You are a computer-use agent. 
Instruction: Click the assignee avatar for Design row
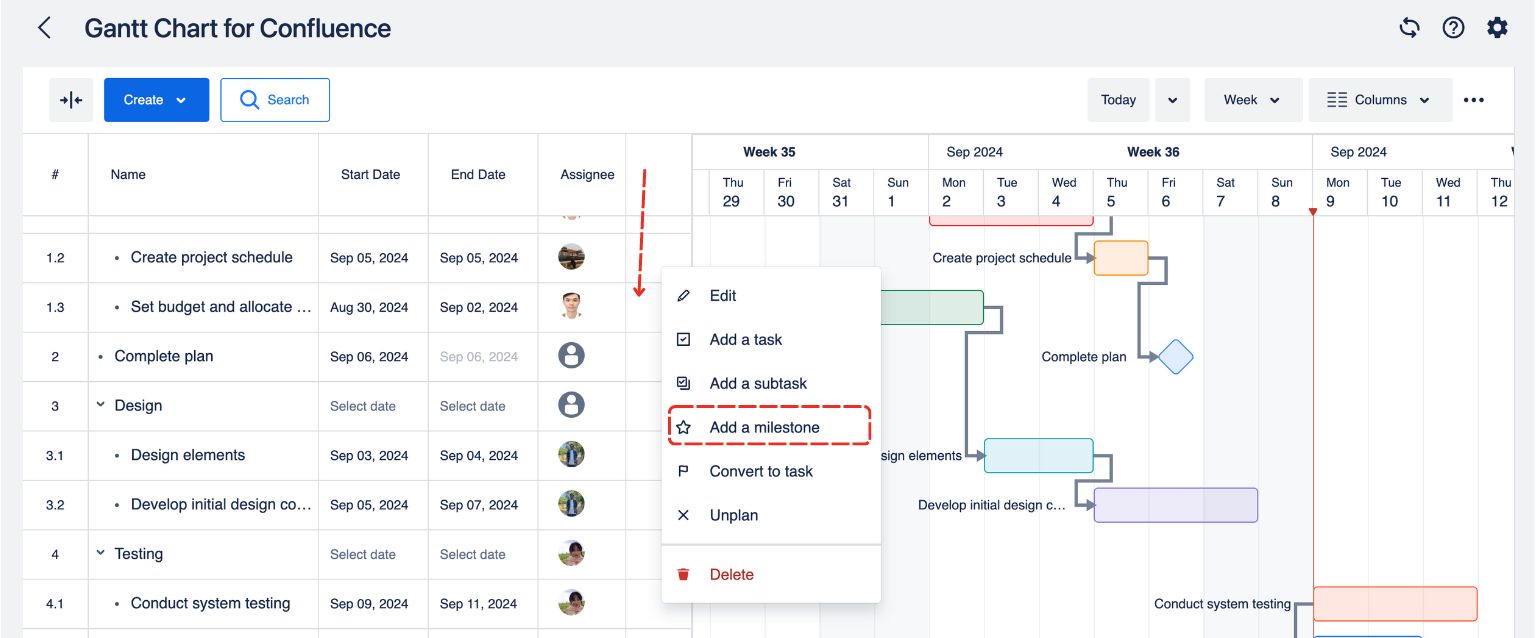pyautogui.click(x=571, y=405)
